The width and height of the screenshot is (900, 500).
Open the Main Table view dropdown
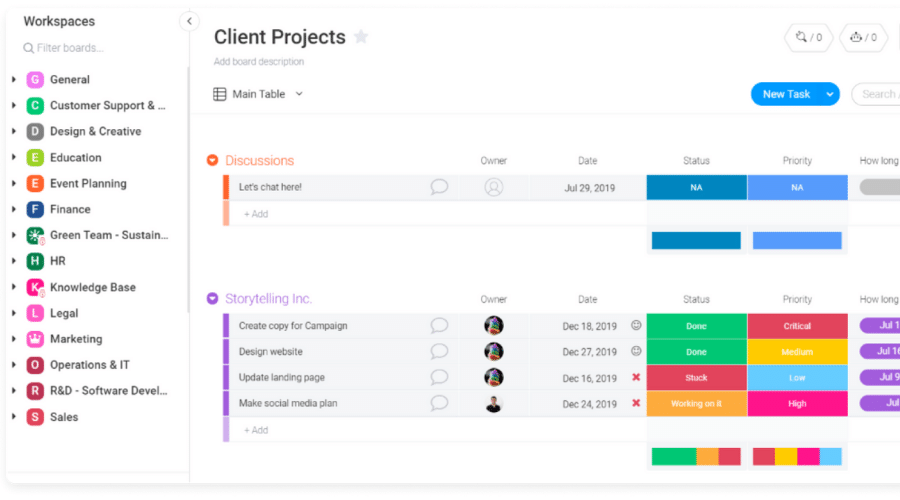coord(299,94)
